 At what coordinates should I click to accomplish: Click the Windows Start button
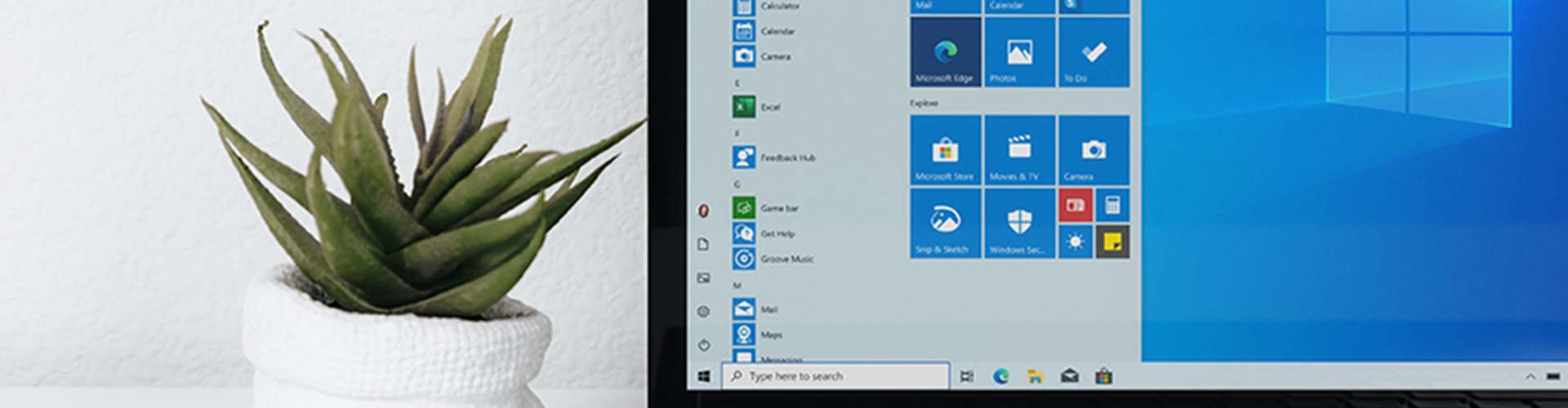click(704, 376)
